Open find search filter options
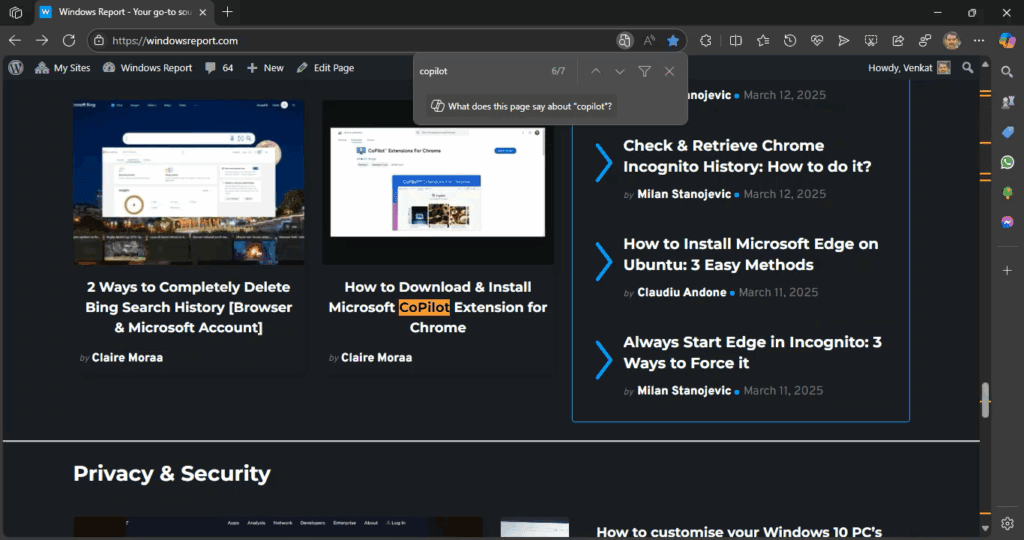This screenshot has height=540, width=1024. pyautogui.click(x=645, y=71)
